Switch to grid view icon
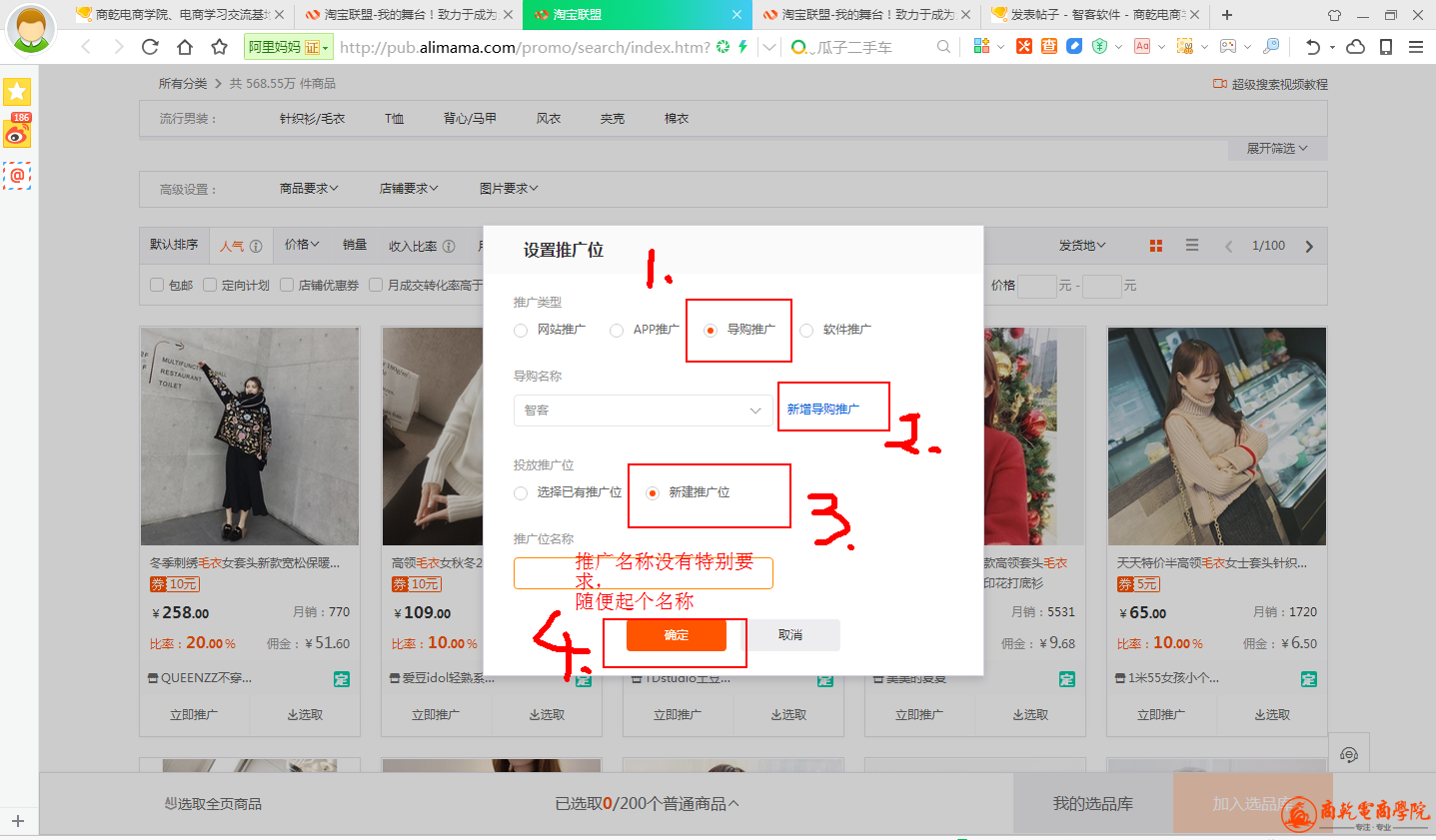Screen dimensions: 1436x840 click(x=1156, y=246)
